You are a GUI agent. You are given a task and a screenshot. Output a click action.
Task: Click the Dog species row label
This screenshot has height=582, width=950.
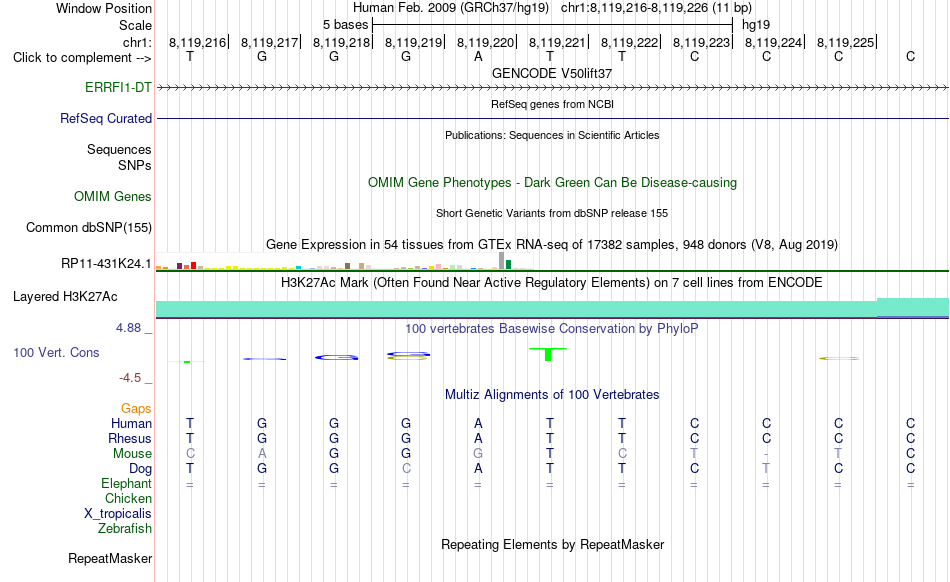[140, 468]
